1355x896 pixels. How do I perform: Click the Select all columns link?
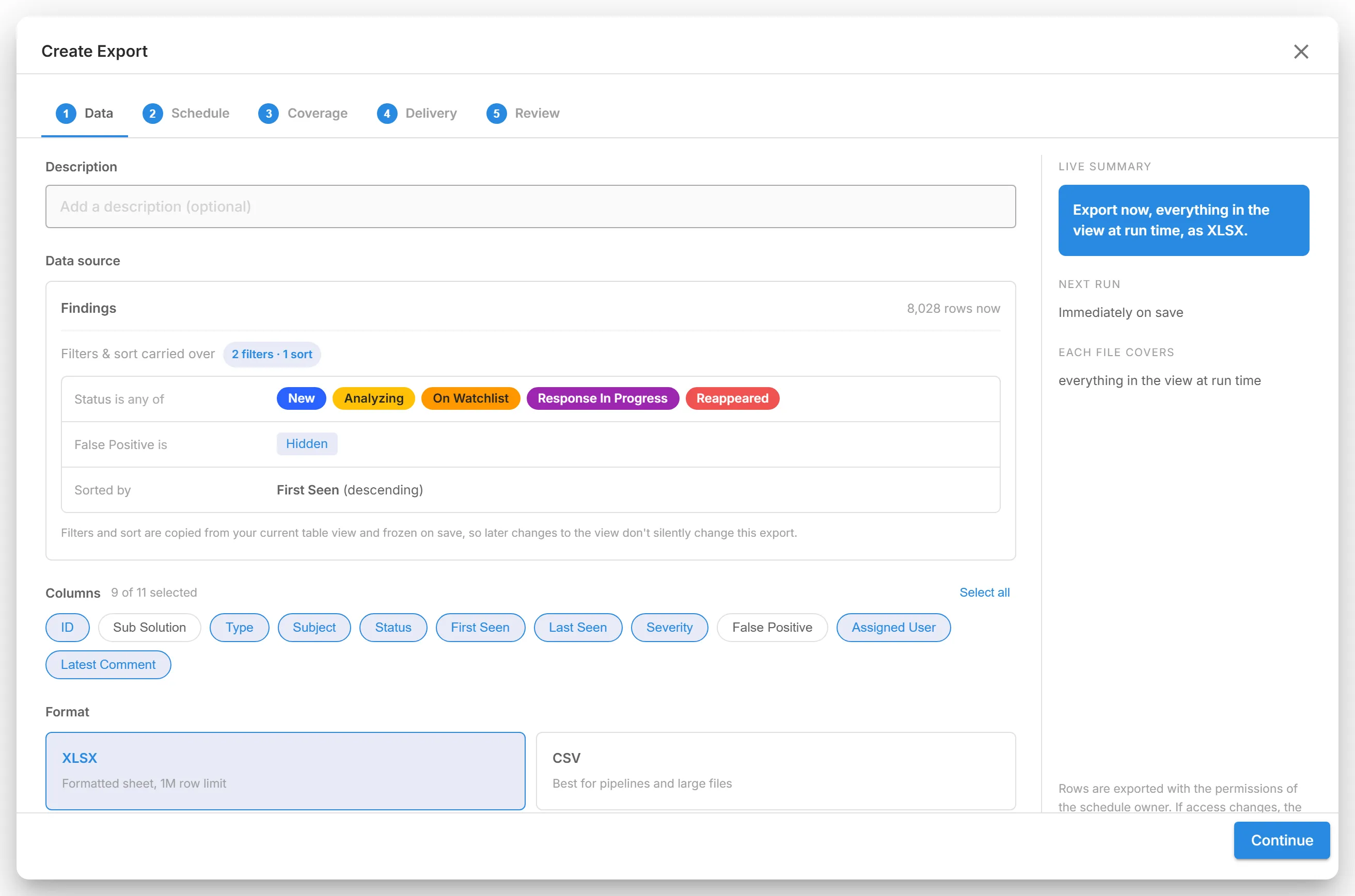(x=984, y=593)
